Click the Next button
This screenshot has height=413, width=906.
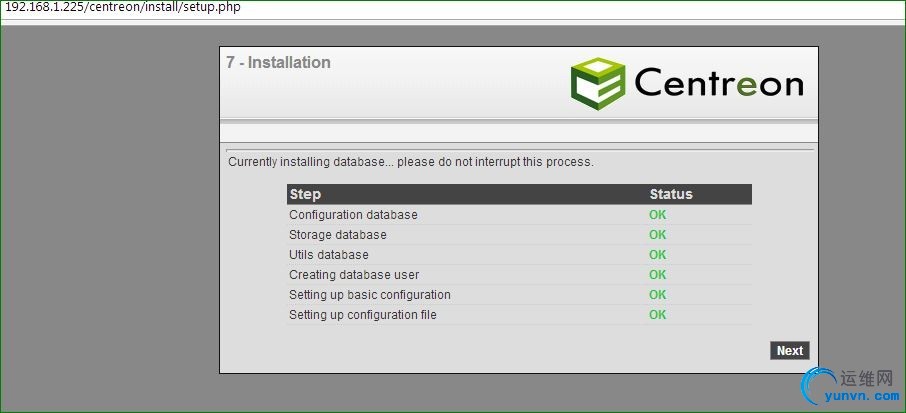789,350
